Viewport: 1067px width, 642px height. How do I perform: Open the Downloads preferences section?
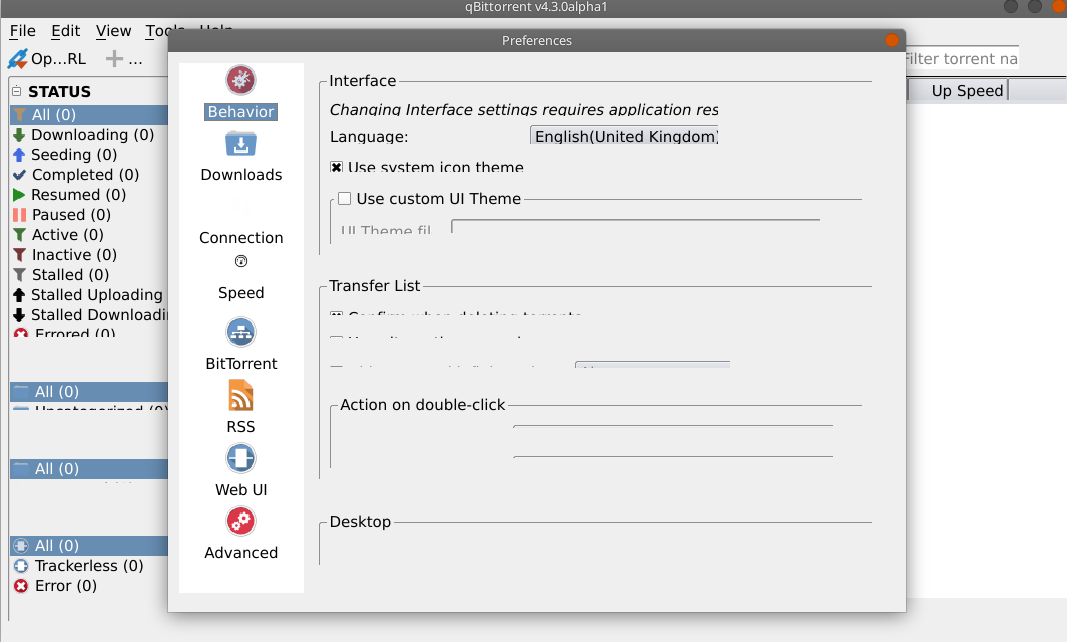(241, 157)
